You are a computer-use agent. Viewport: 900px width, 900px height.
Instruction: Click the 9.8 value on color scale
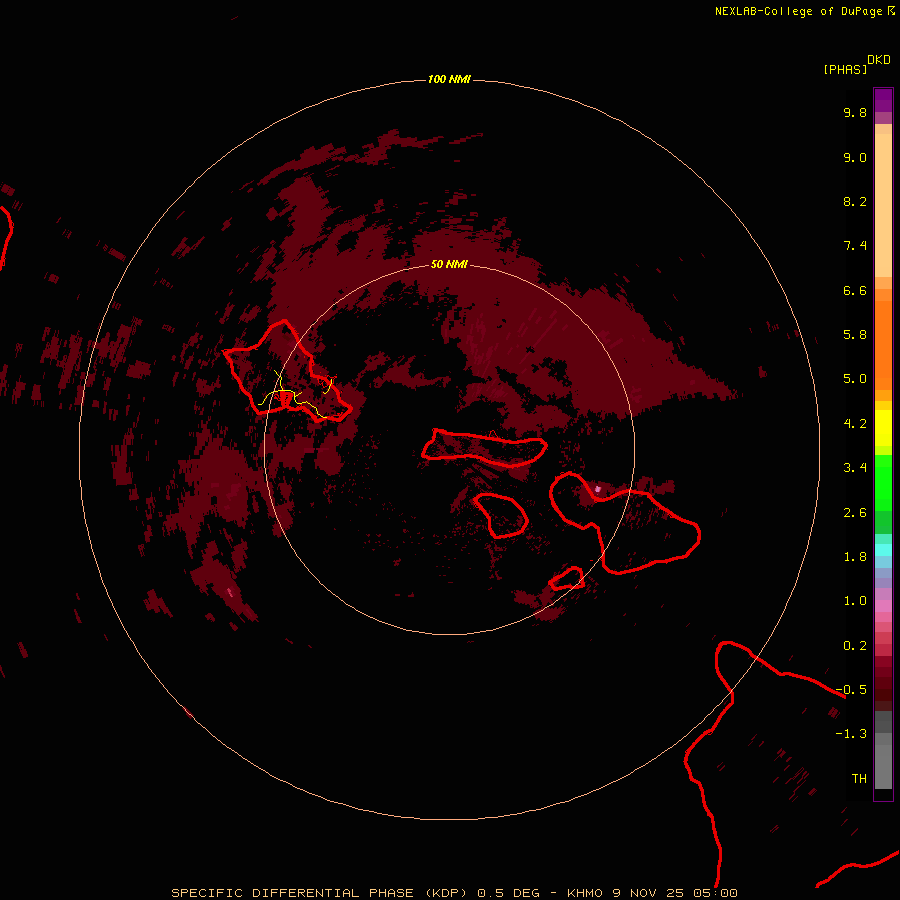click(x=855, y=112)
